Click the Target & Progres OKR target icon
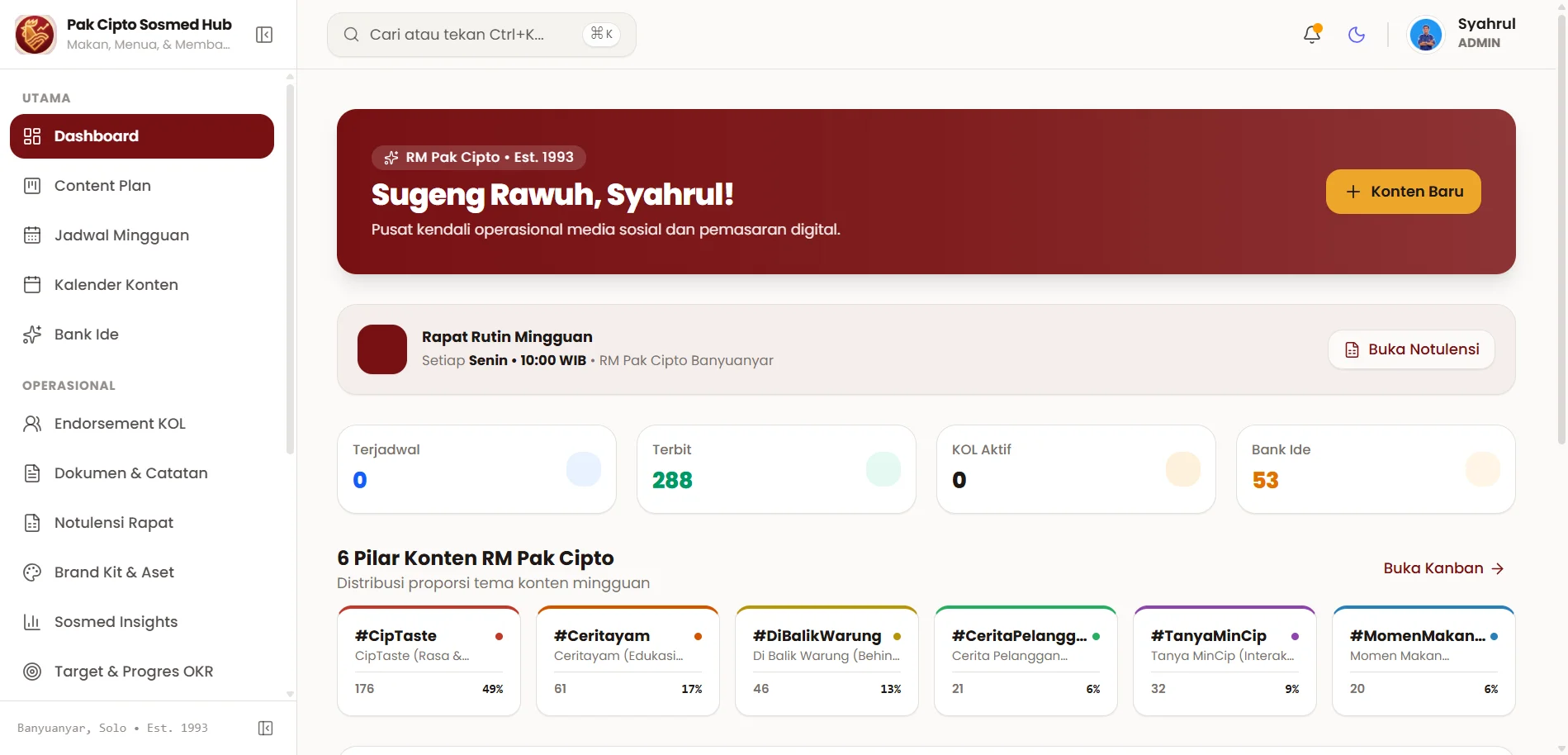 (32, 672)
